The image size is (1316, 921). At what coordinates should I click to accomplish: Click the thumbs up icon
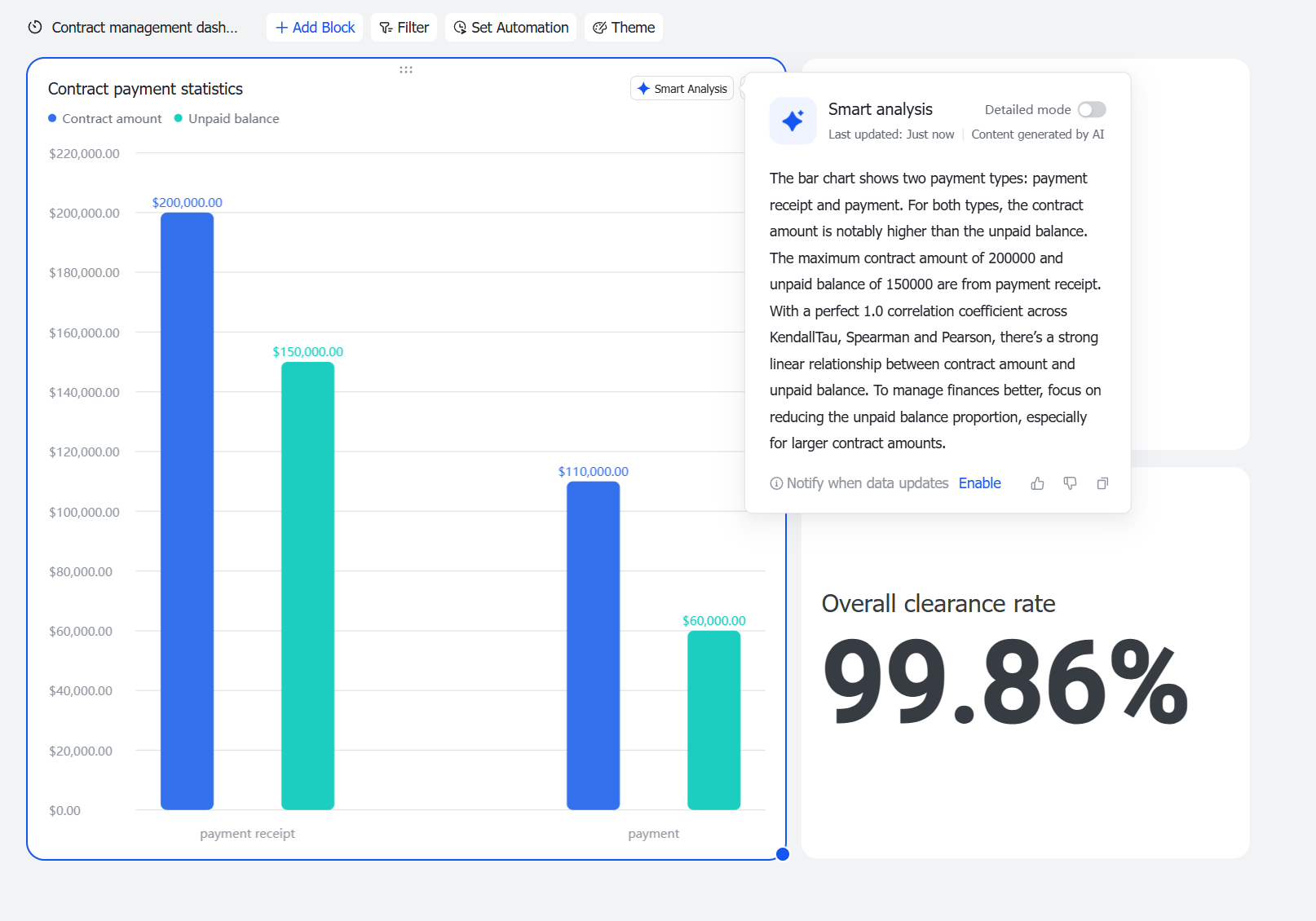pyautogui.click(x=1037, y=483)
